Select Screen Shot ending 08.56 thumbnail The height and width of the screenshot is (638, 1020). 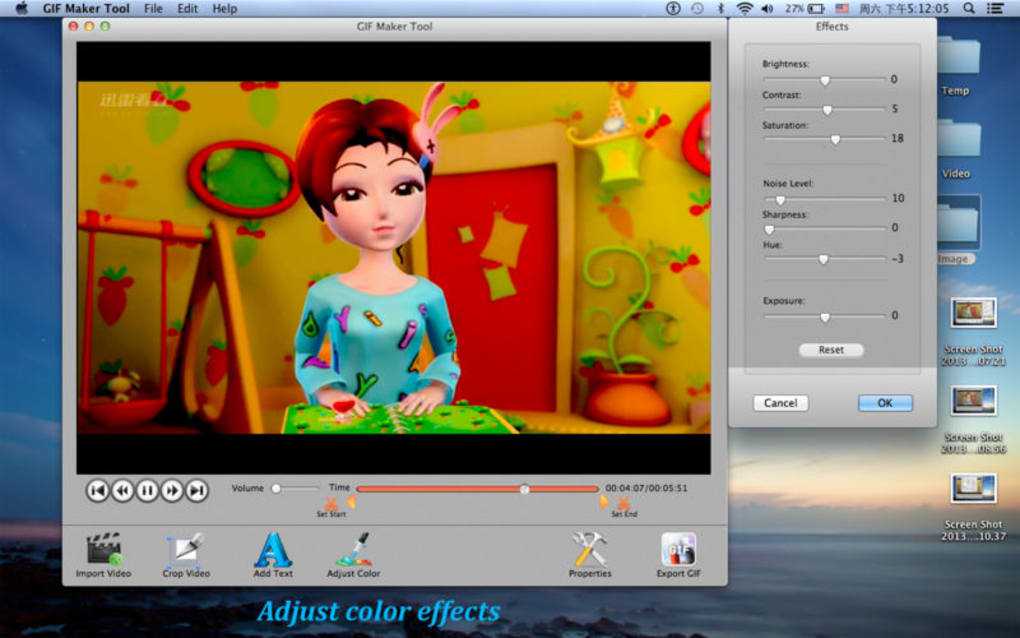point(973,401)
